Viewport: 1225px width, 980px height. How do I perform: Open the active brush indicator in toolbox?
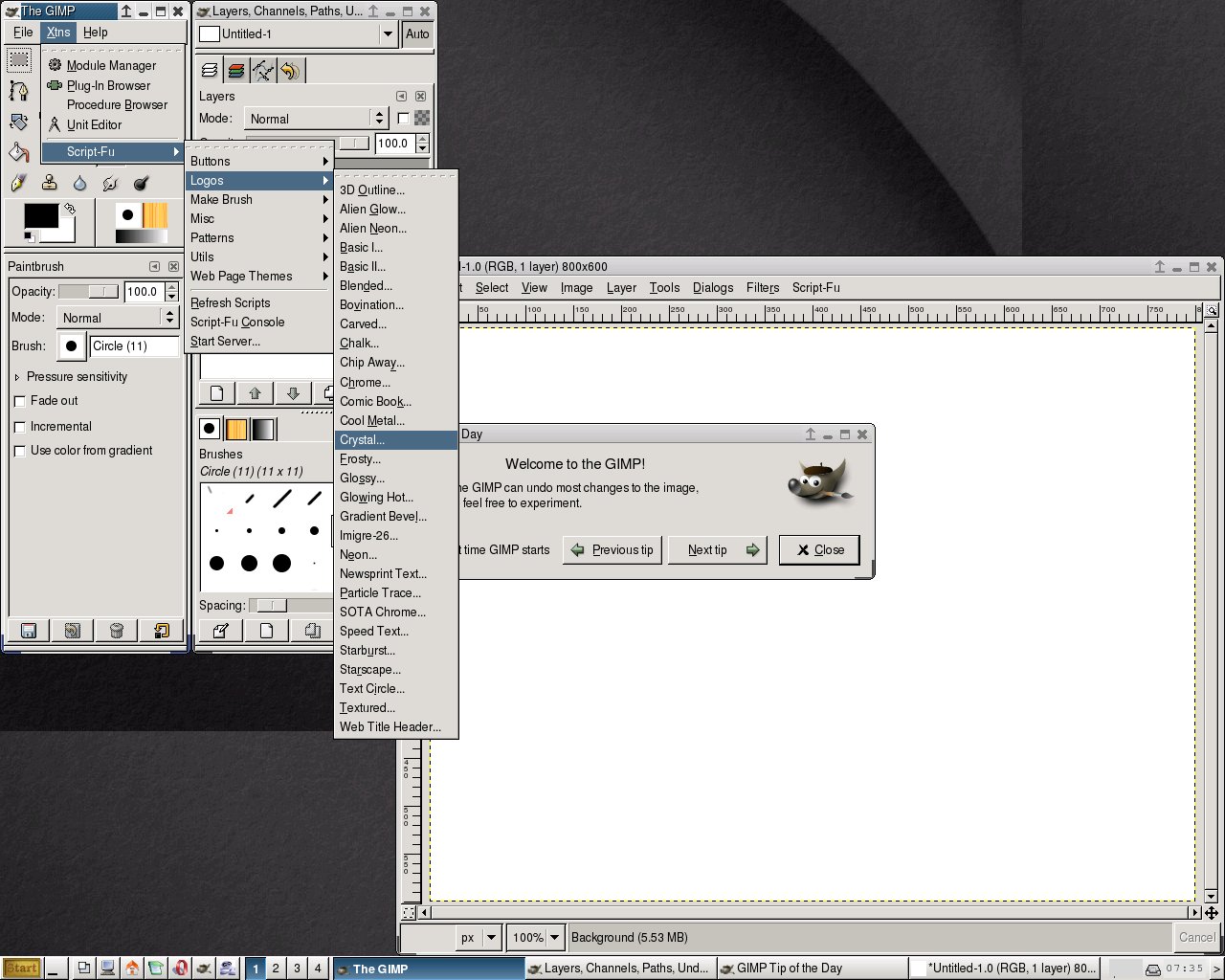click(127, 214)
